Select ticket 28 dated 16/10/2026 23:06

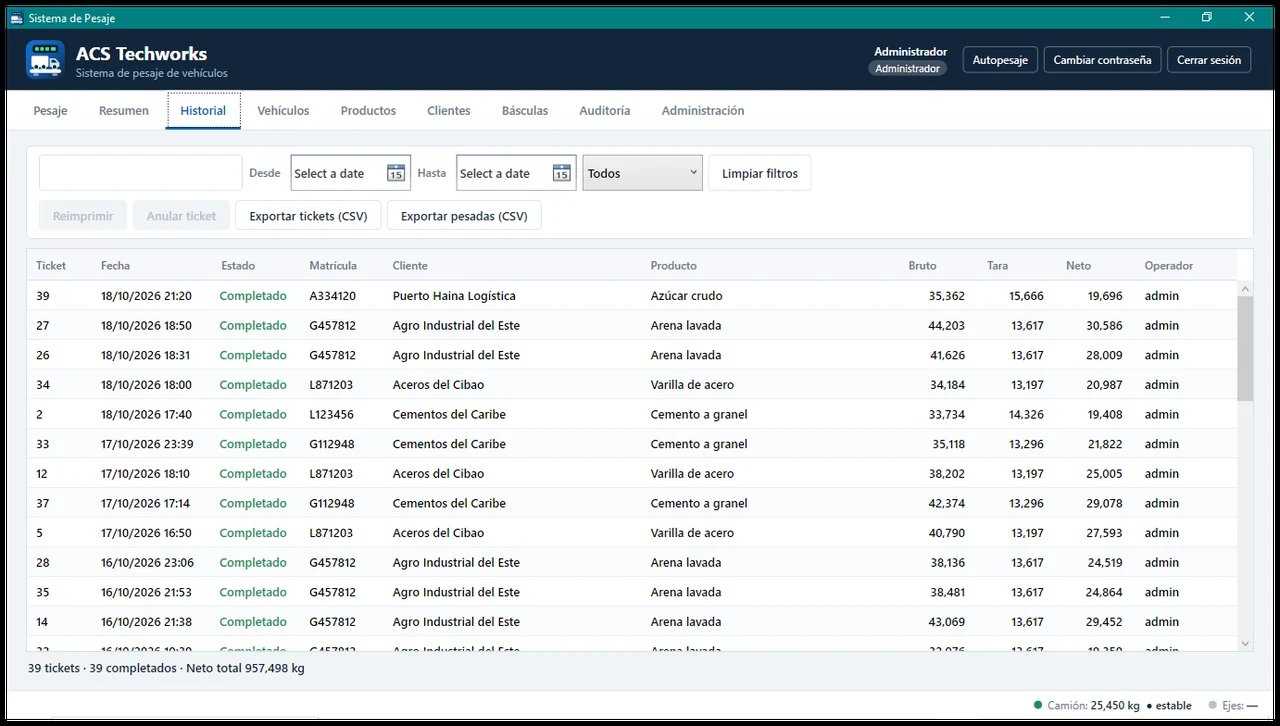[632, 563]
